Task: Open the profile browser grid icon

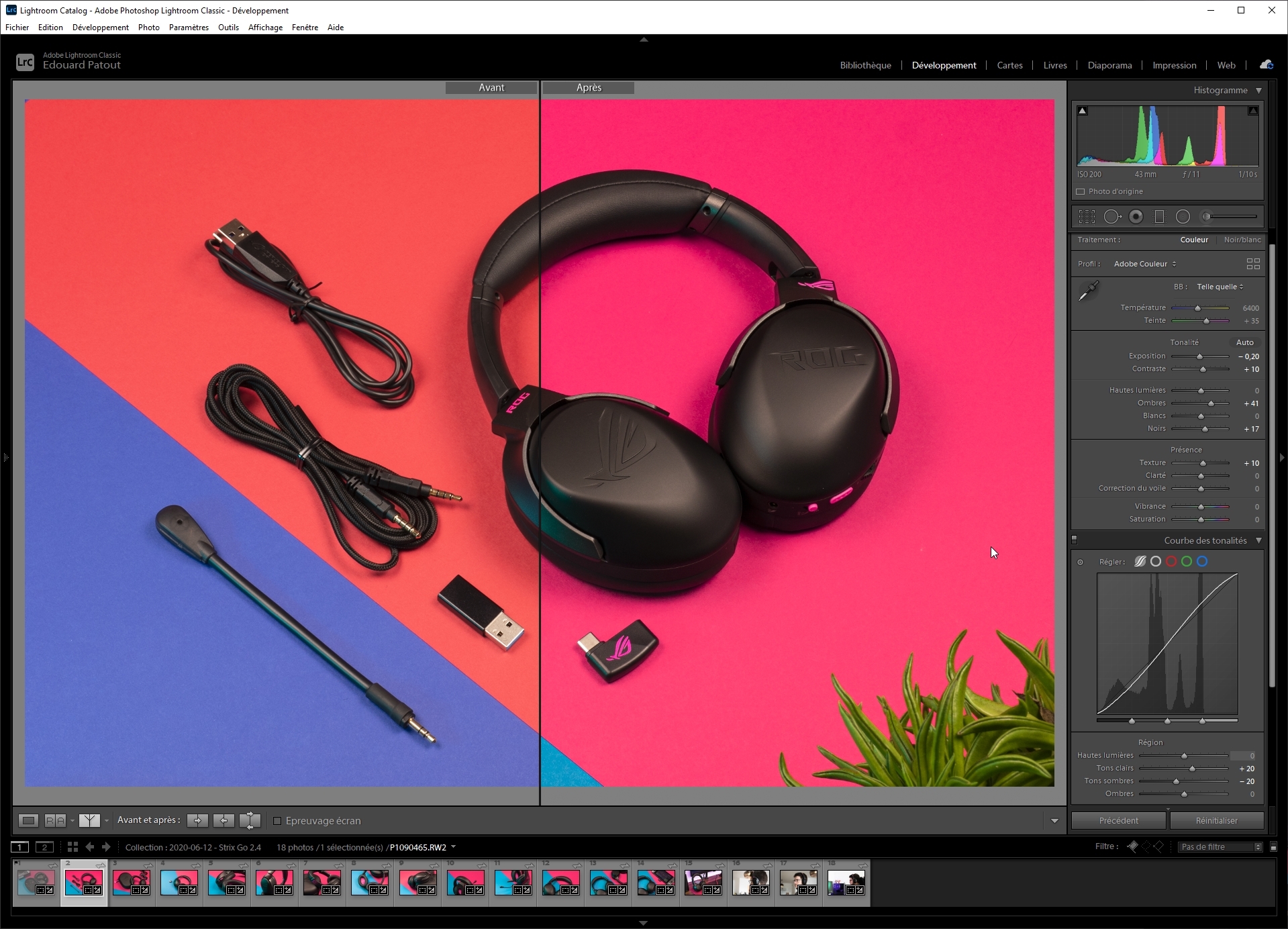Action: 1253,264
